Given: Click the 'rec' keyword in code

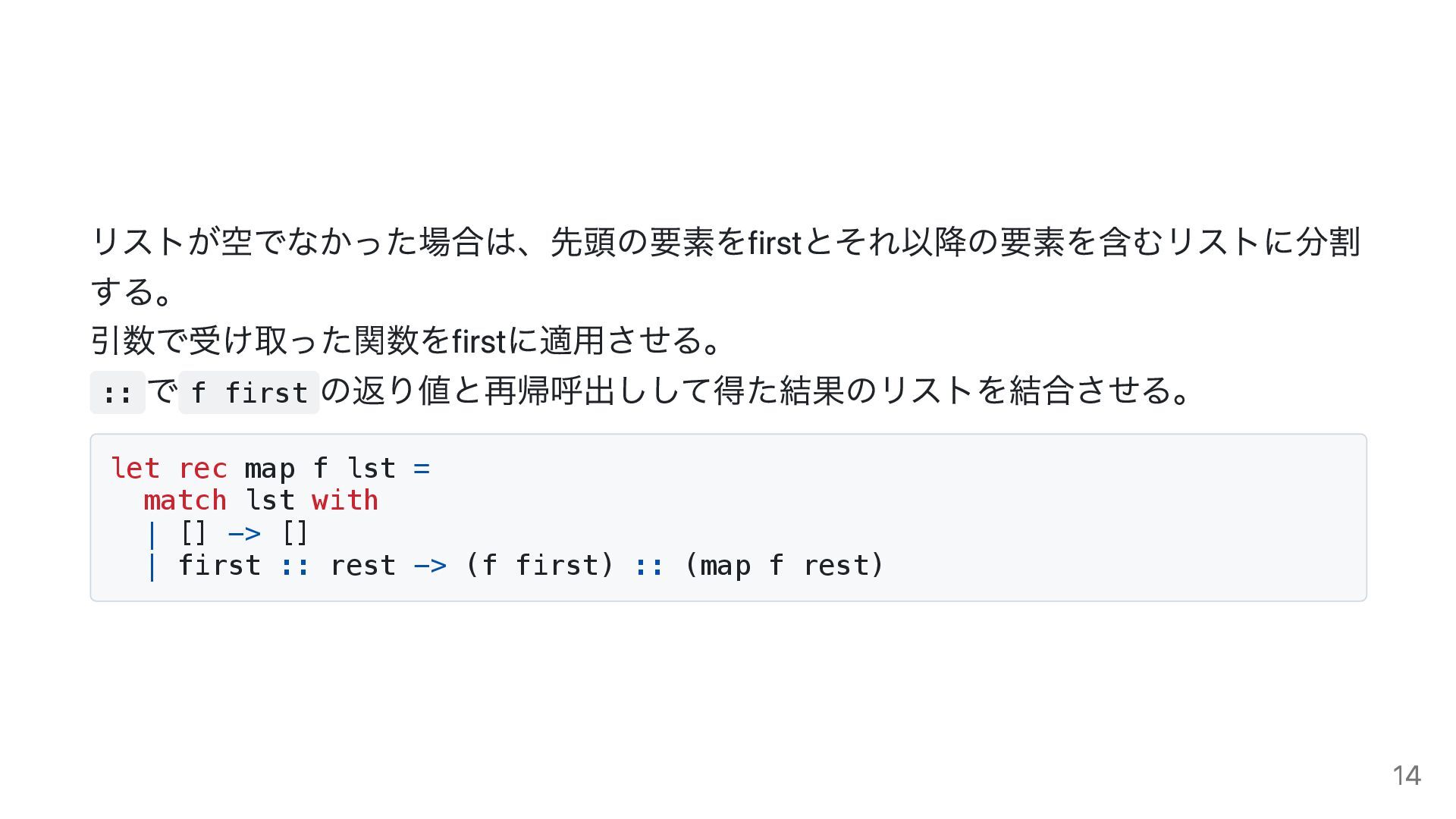Looking at the screenshot, I should (x=202, y=468).
